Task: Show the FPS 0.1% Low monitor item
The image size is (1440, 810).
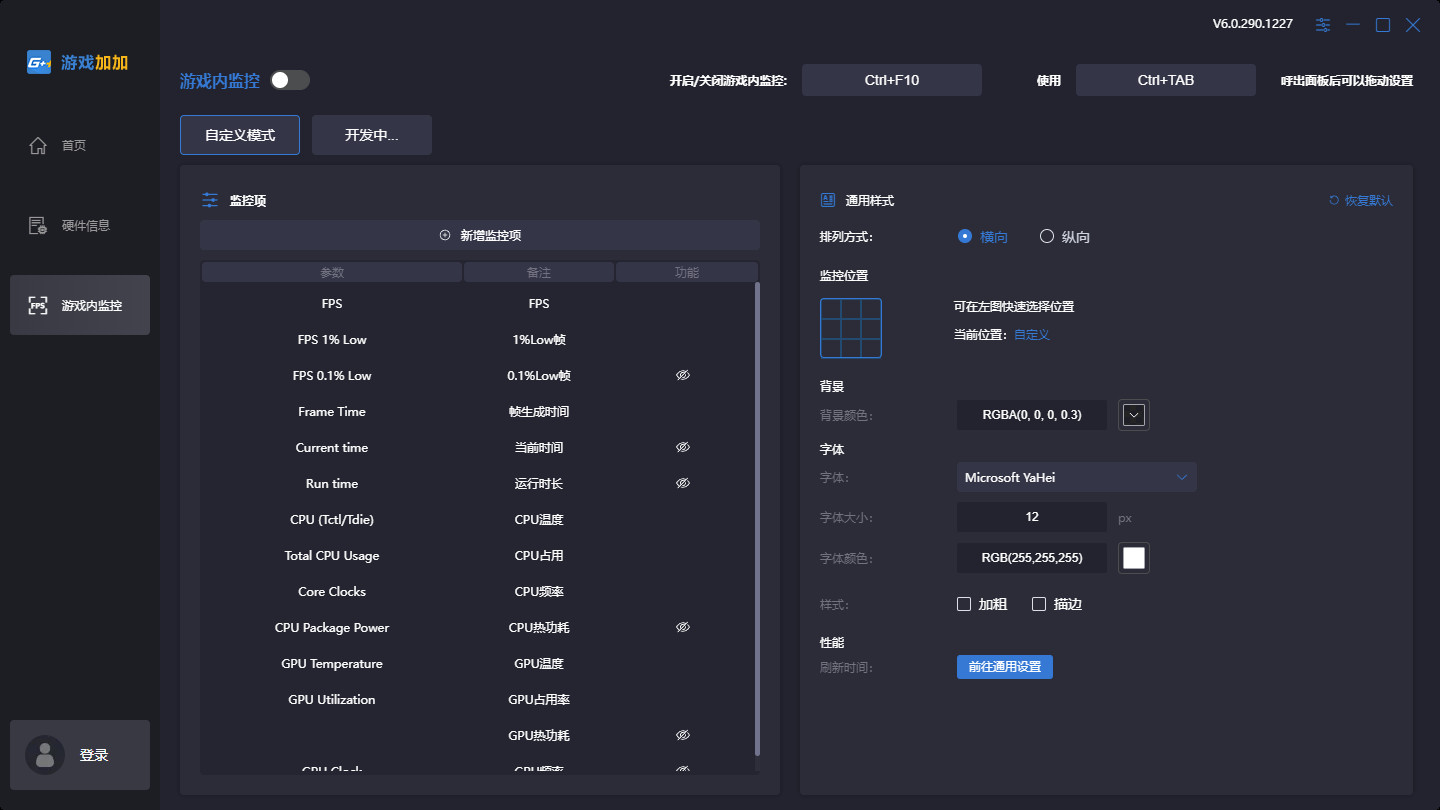Action: pyautogui.click(x=683, y=376)
